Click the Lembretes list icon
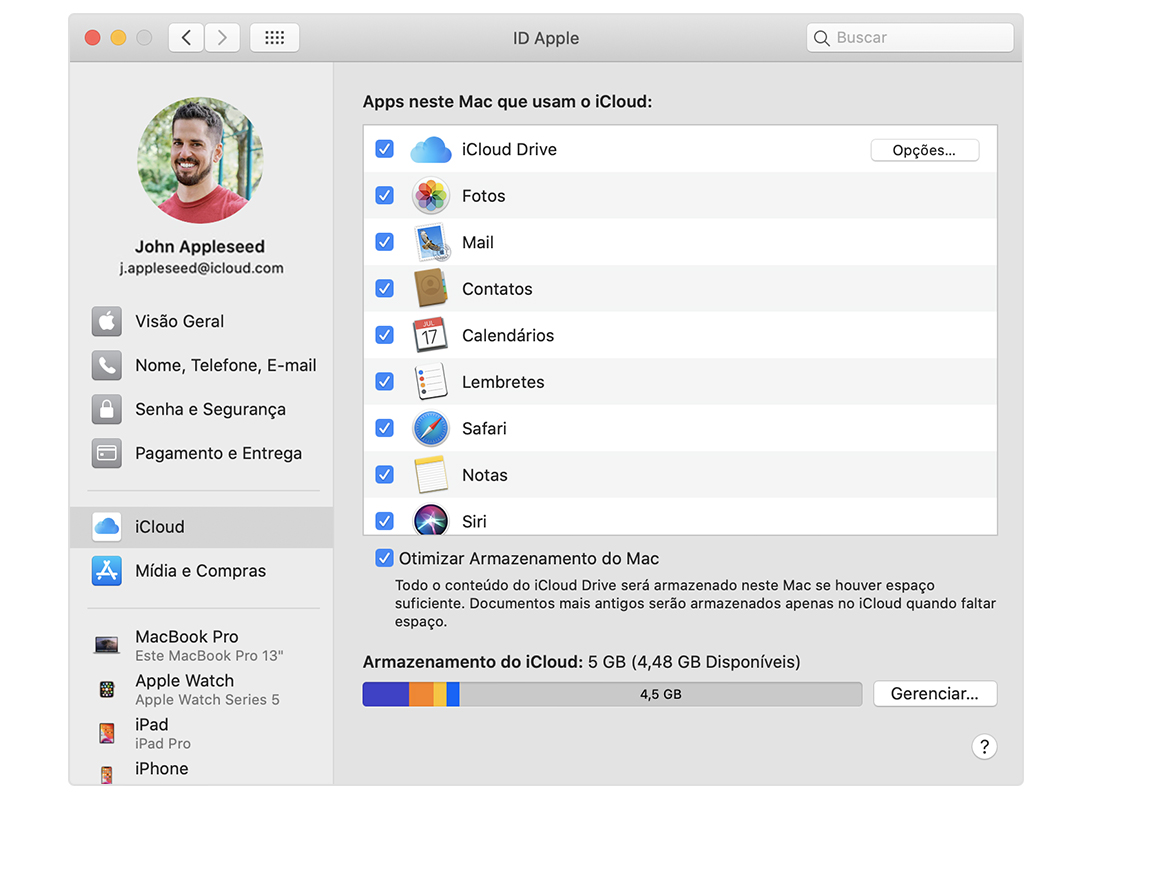The image size is (1166, 876). [431, 382]
